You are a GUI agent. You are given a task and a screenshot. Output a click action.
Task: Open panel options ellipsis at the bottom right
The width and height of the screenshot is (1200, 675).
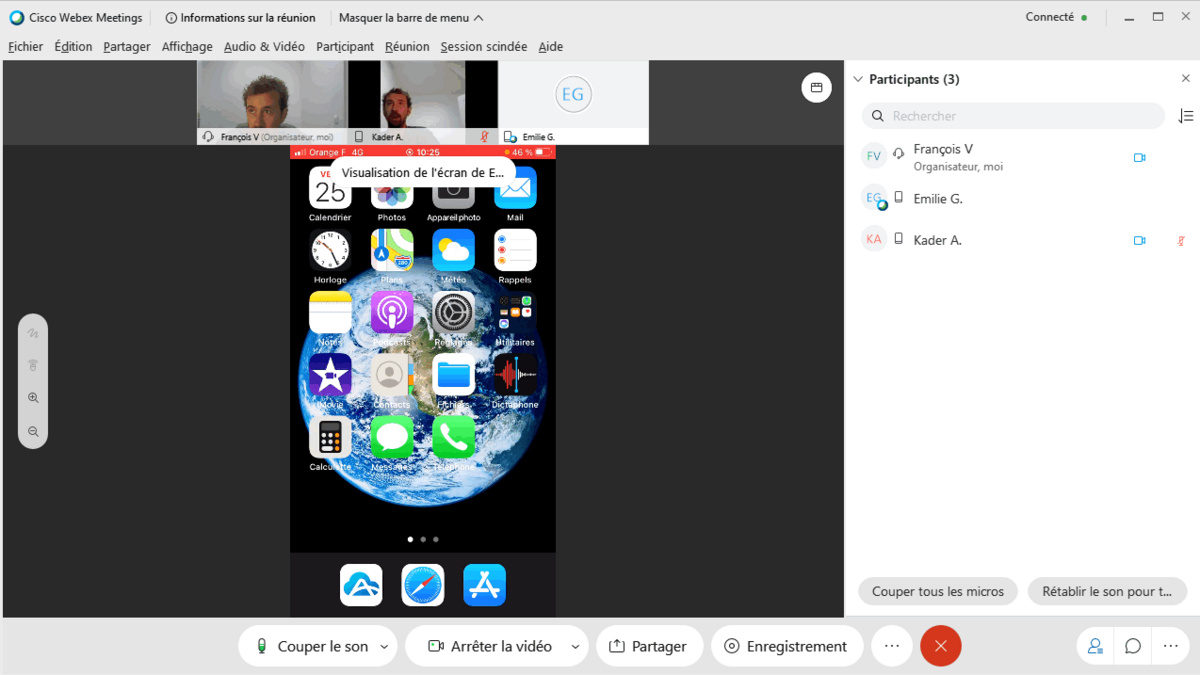tap(1171, 646)
